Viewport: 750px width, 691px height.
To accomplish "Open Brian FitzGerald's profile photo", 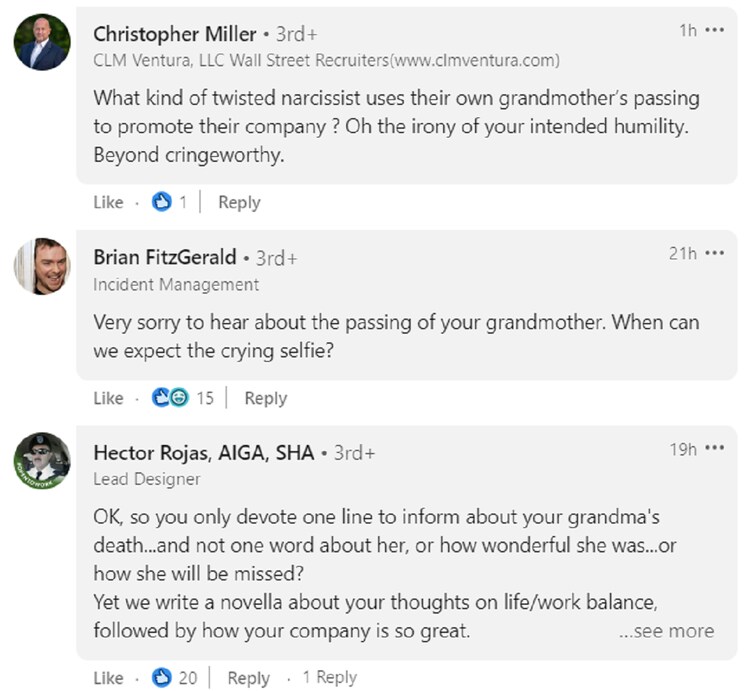I will point(42,266).
